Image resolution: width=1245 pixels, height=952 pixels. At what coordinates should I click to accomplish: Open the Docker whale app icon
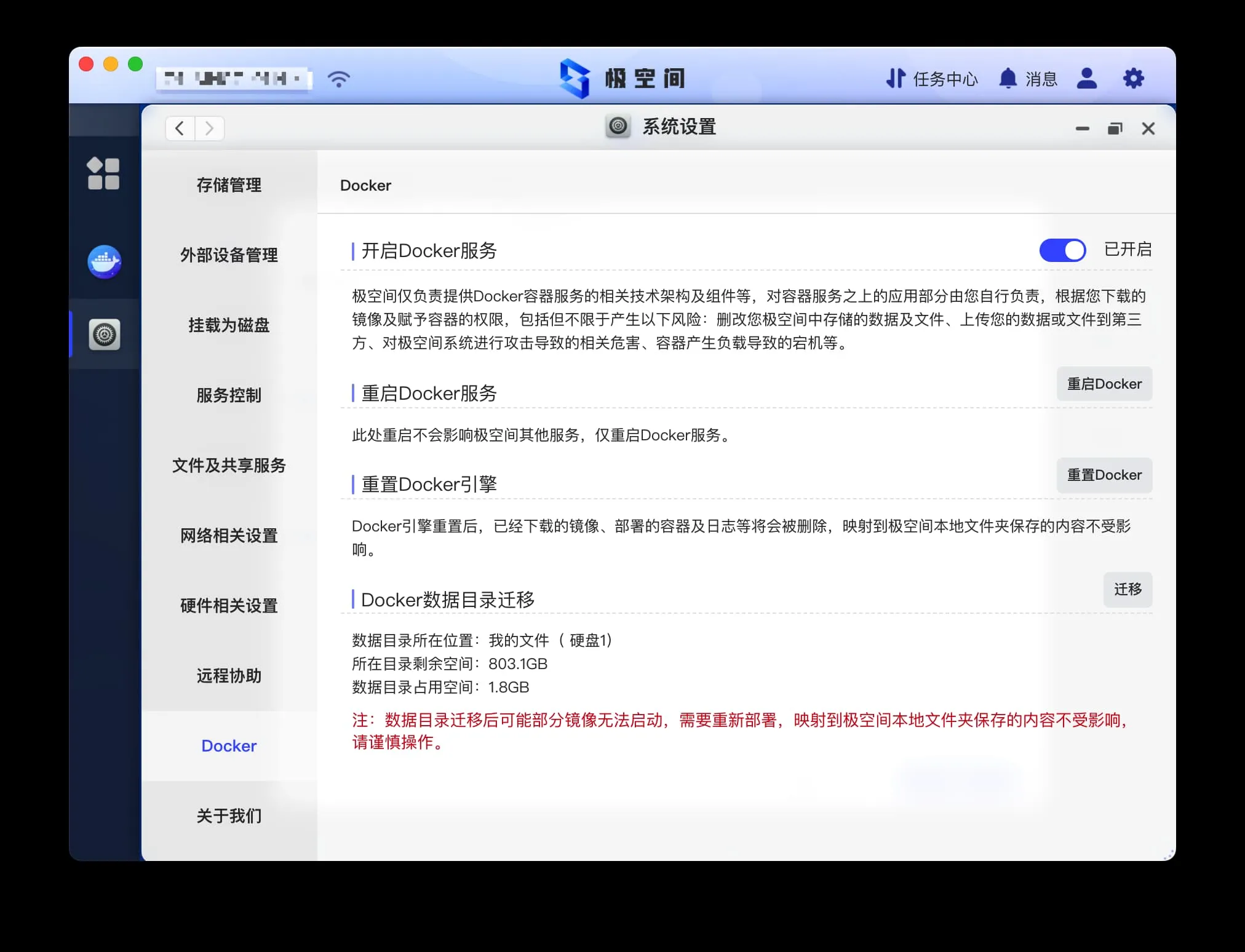[104, 262]
